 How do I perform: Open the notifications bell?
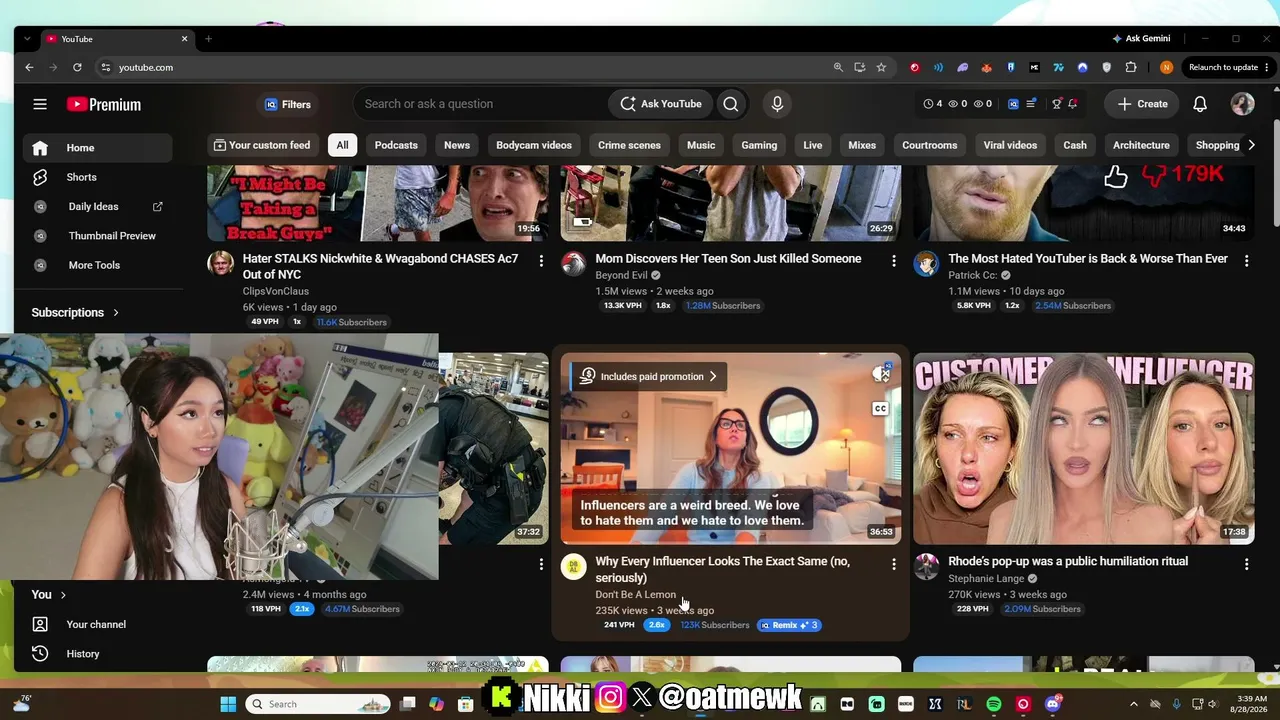pyautogui.click(x=1200, y=104)
